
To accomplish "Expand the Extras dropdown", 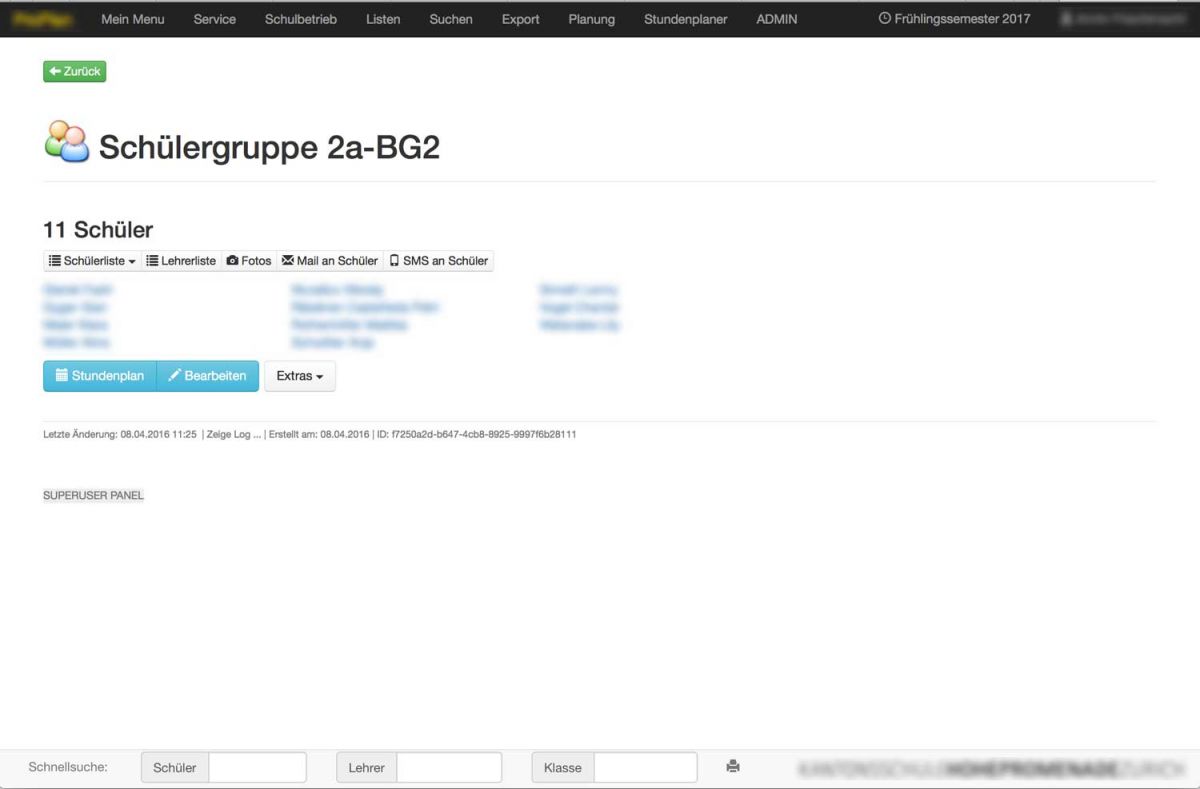I will click(x=299, y=376).
